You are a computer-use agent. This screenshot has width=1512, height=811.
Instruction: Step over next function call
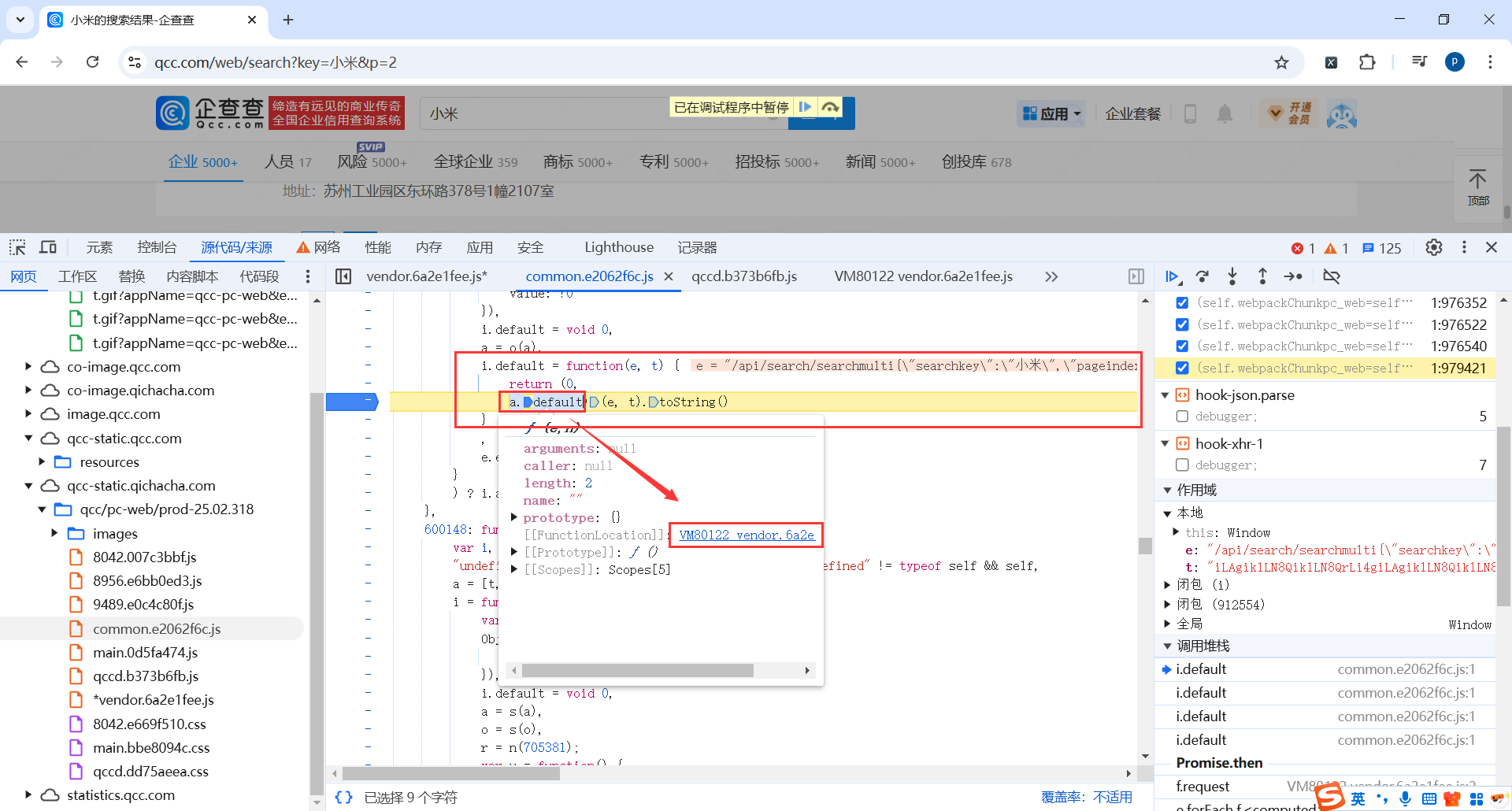pyautogui.click(x=1203, y=276)
